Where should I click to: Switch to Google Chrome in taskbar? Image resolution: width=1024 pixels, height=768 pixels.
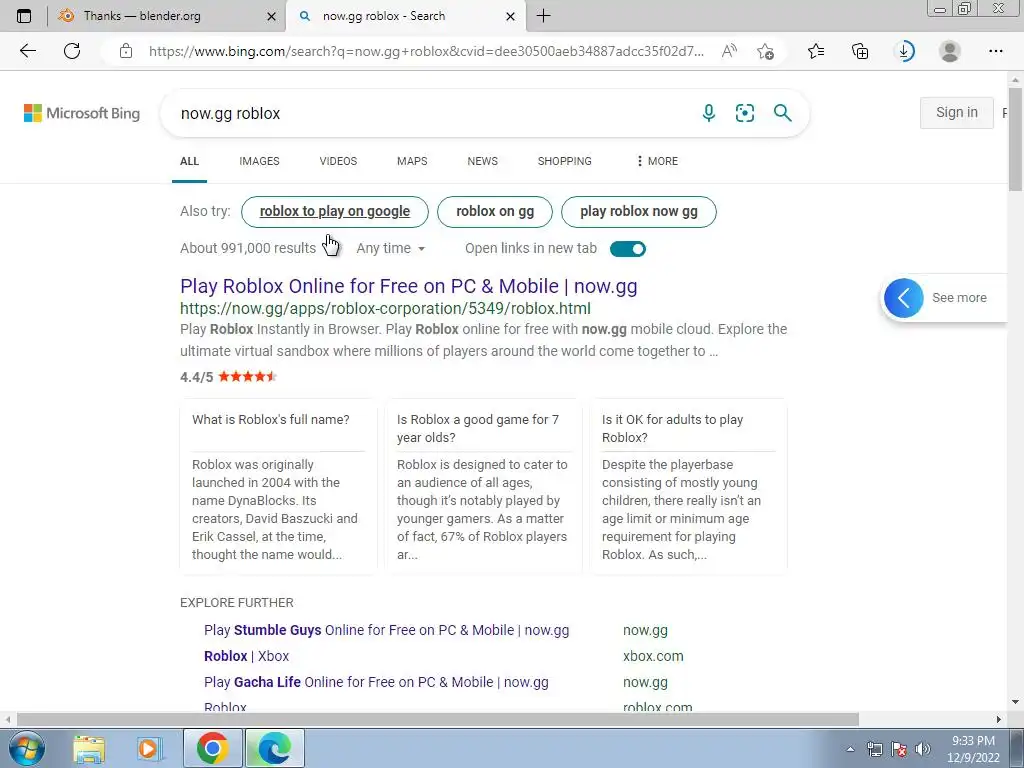pos(212,748)
